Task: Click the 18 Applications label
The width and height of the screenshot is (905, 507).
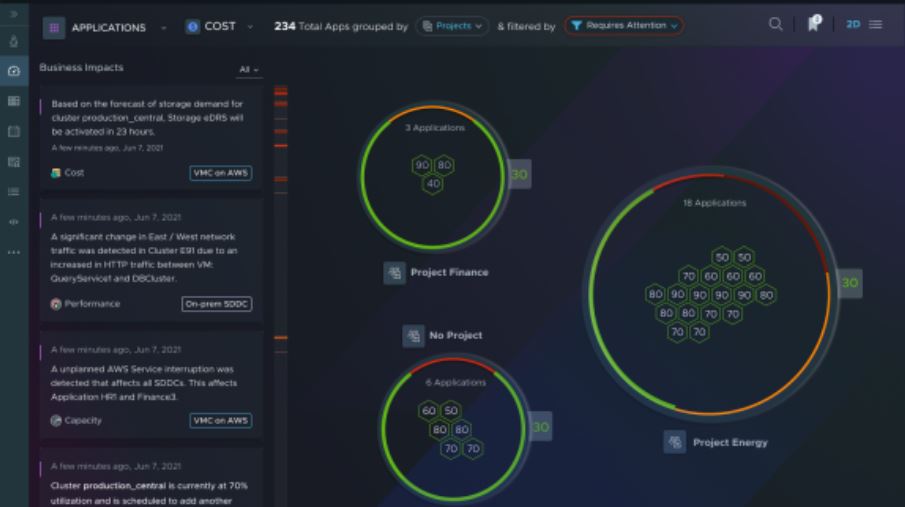Action: 715,203
